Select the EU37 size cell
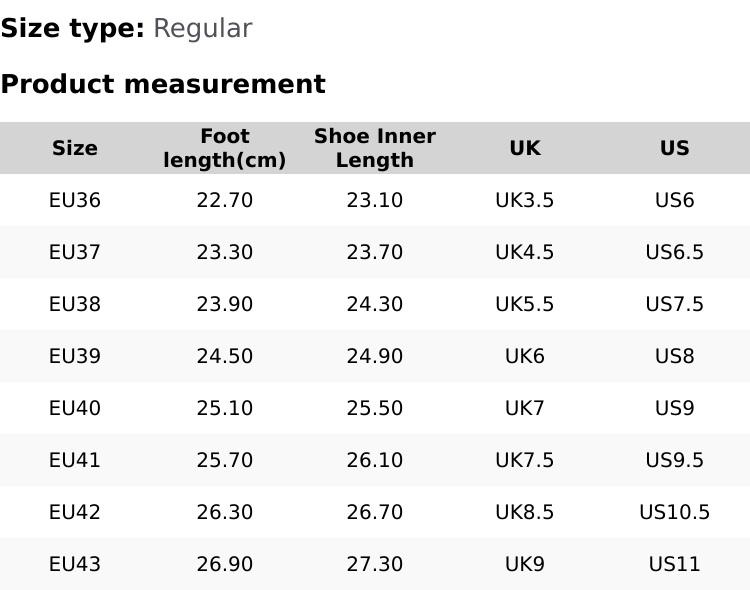The height and width of the screenshot is (590, 750). tap(75, 252)
